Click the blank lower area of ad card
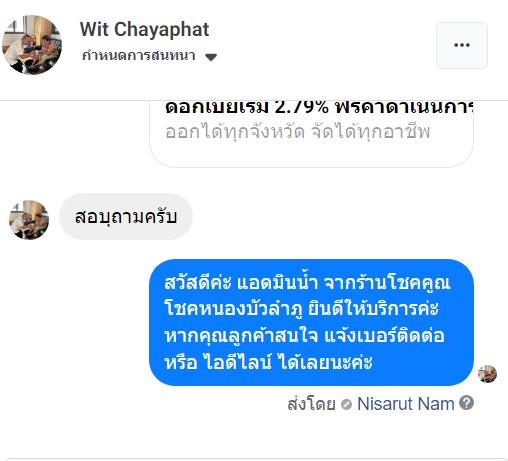 [x=311, y=154]
